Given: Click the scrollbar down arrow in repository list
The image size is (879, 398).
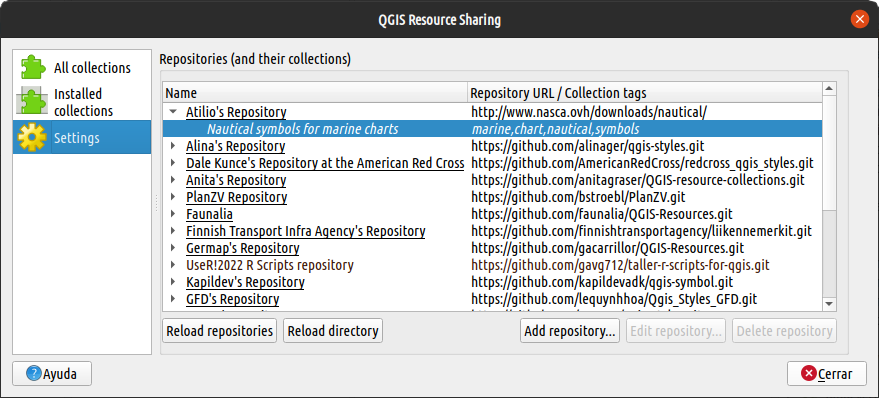Looking at the screenshot, I should point(829,303).
